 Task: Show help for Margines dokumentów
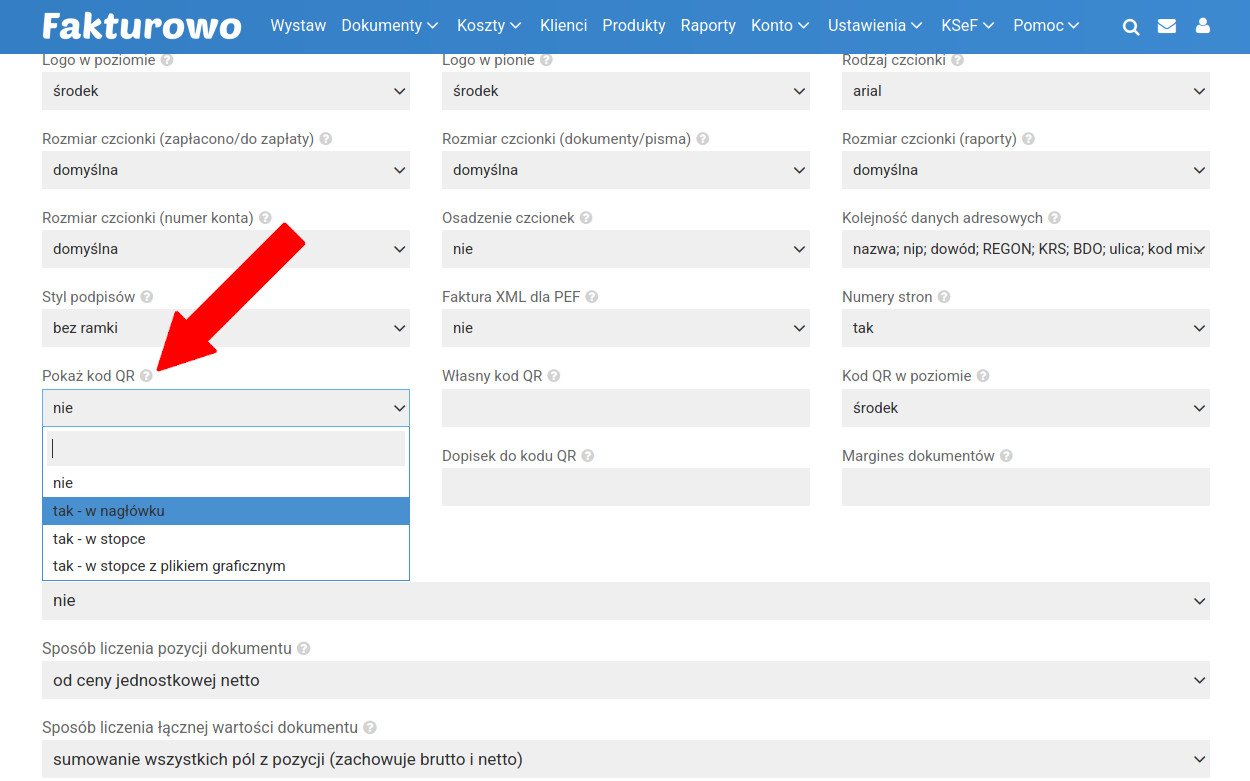(x=1006, y=456)
